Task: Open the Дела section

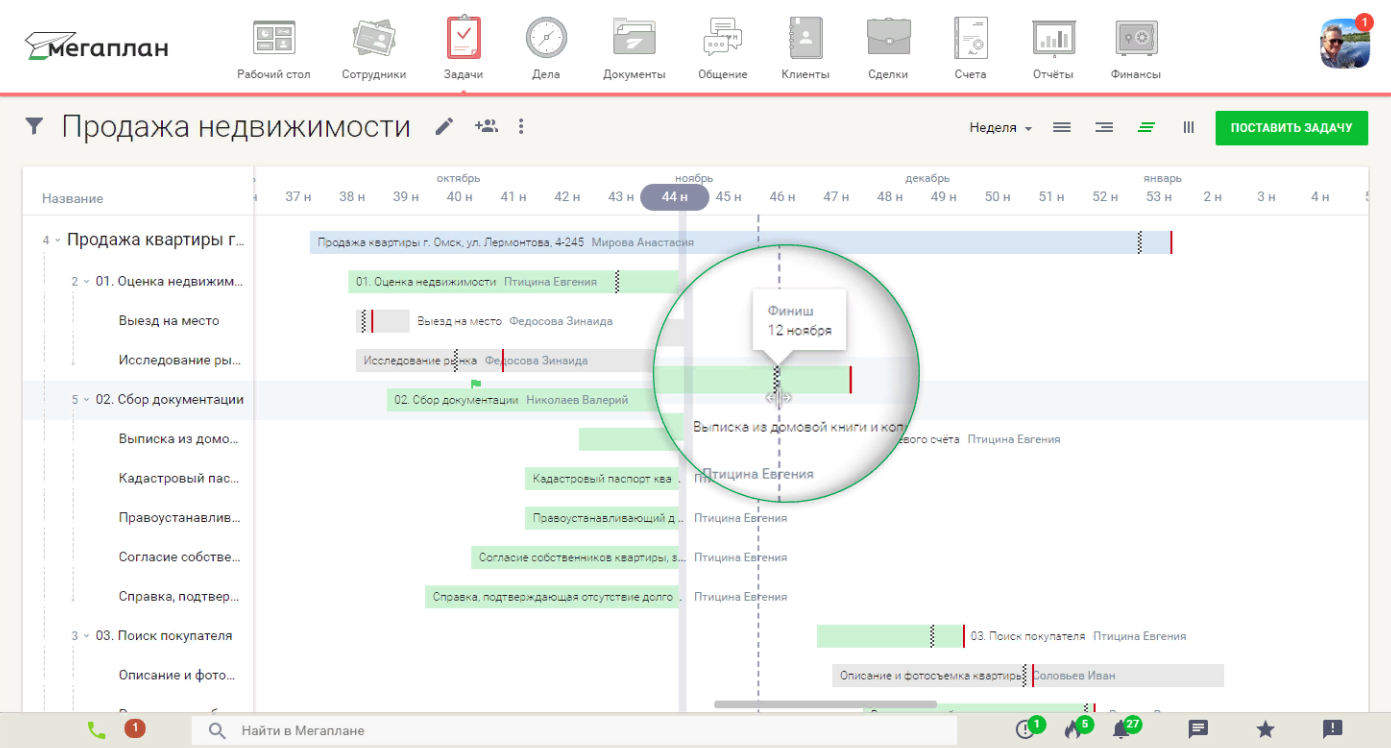Action: click(x=546, y=49)
